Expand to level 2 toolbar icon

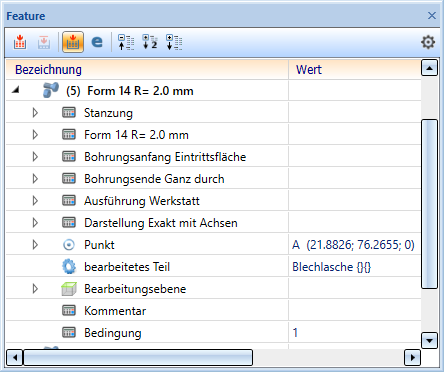click(150, 42)
